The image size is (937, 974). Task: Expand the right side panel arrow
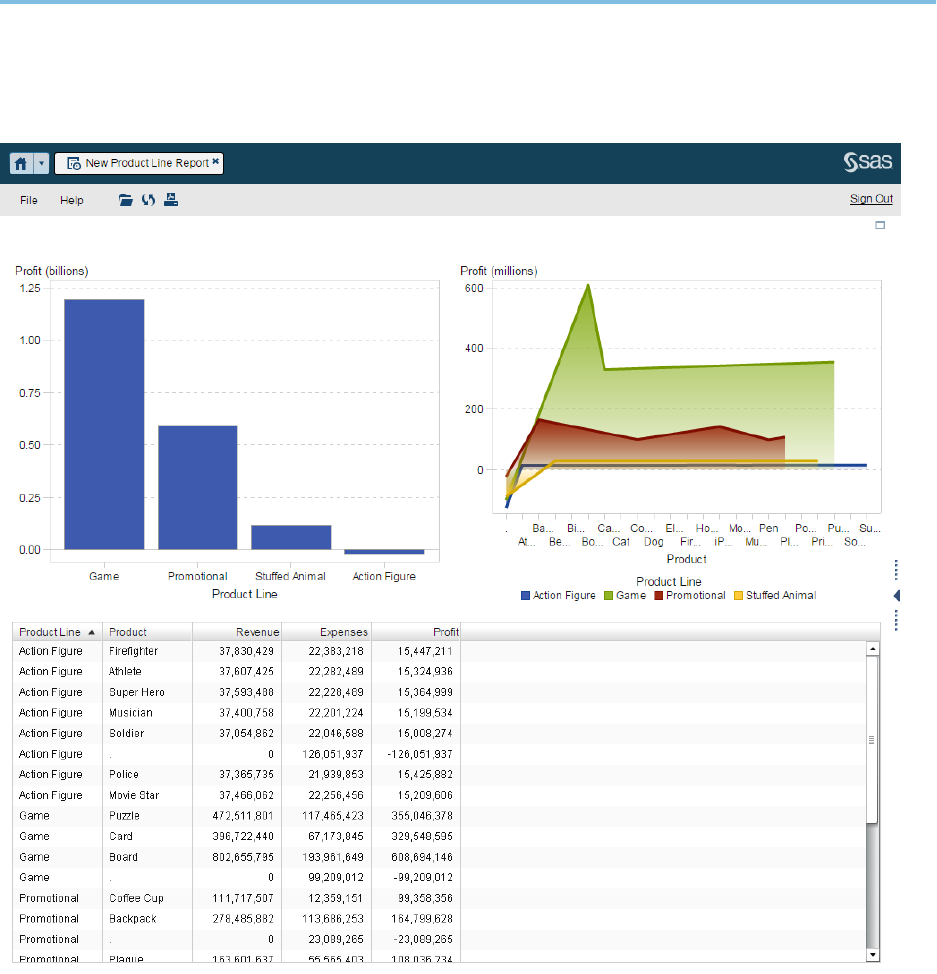coord(897,596)
